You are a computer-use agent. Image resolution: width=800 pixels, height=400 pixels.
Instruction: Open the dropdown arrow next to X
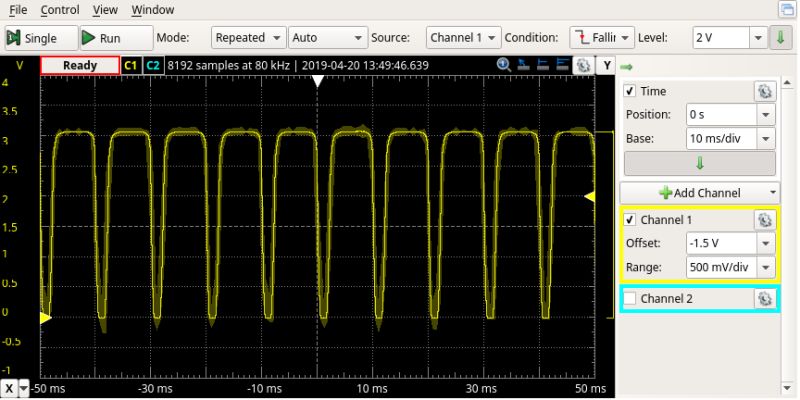[x=24, y=389]
